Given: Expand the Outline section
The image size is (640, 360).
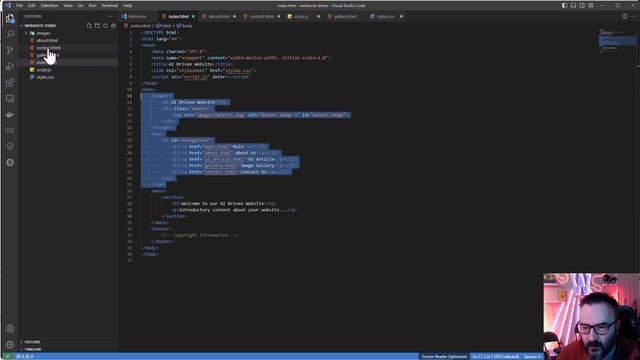Looking at the screenshot, I should pos(32,342).
